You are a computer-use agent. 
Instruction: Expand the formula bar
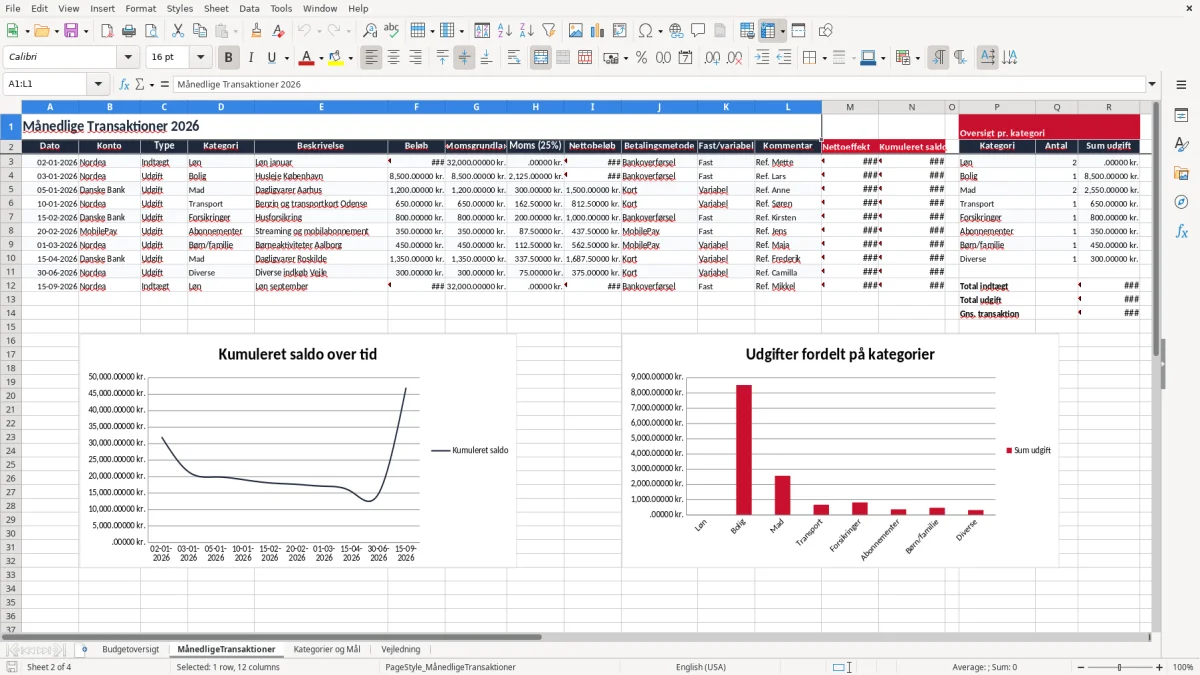pyautogui.click(x=1153, y=84)
